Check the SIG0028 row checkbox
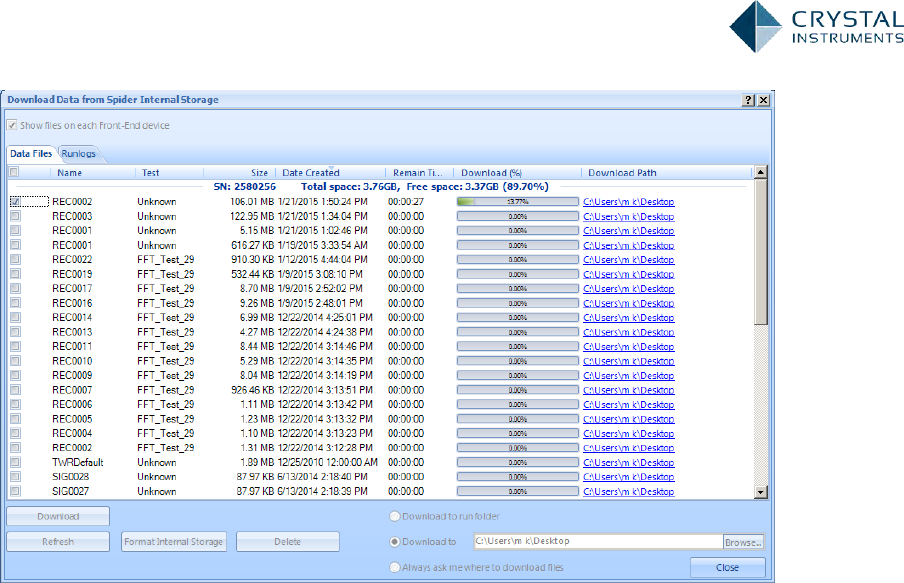 pyautogui.click(x=16, y=476)
